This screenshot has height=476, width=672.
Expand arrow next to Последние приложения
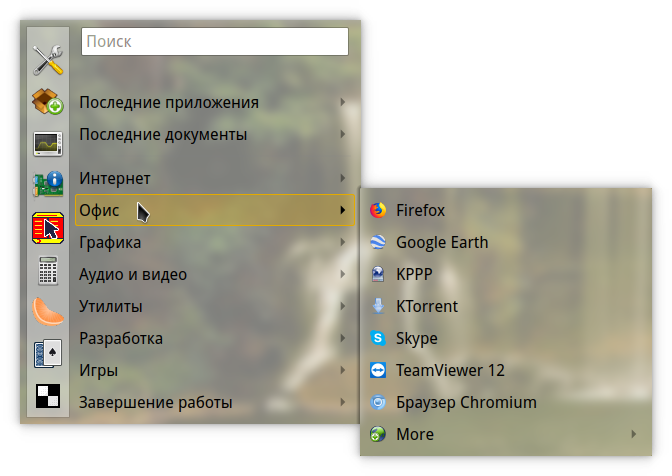tap(342, 102)
